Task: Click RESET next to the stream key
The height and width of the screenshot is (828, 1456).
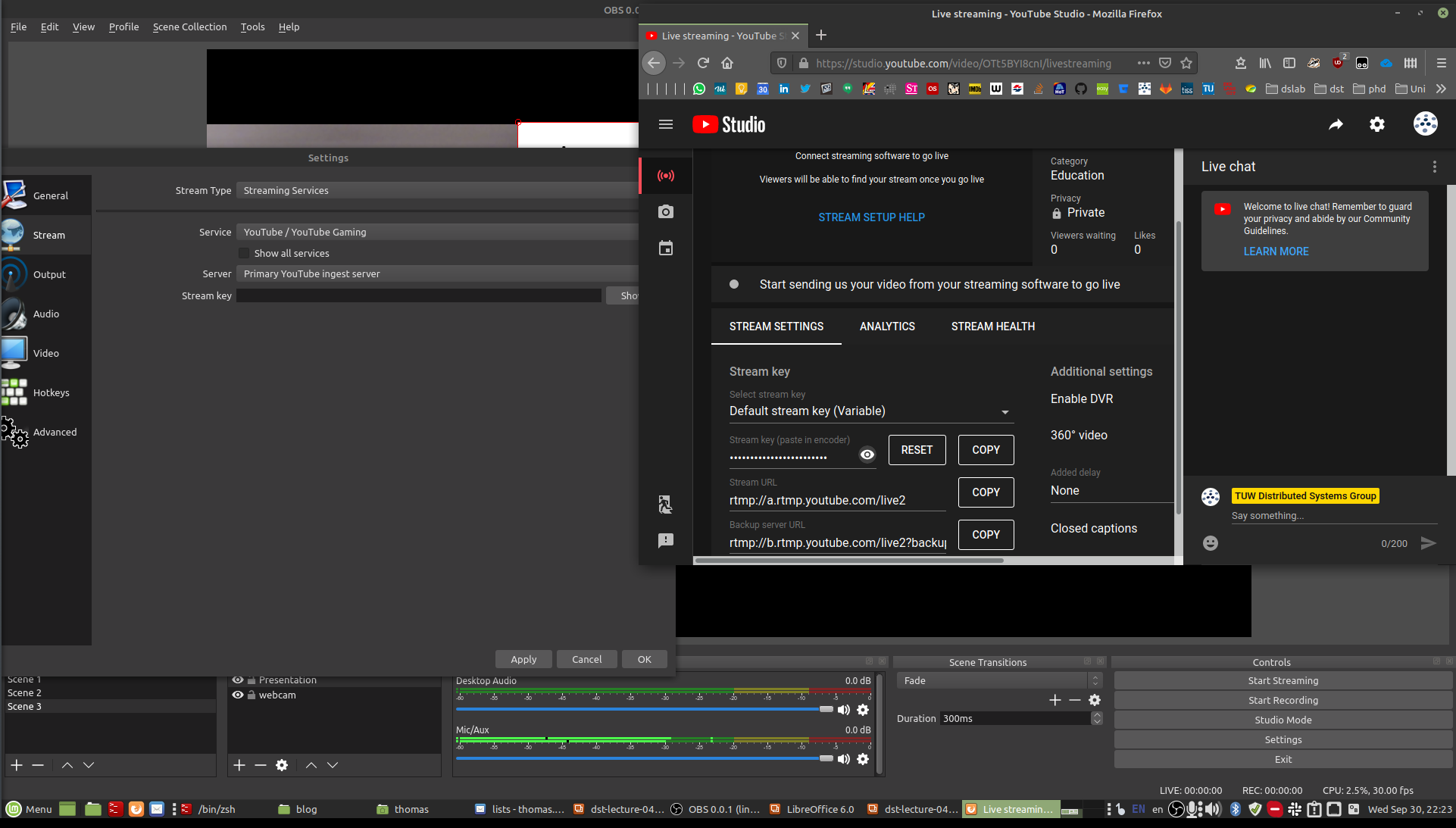Action: pyautogui.click(x=917, y=450)
